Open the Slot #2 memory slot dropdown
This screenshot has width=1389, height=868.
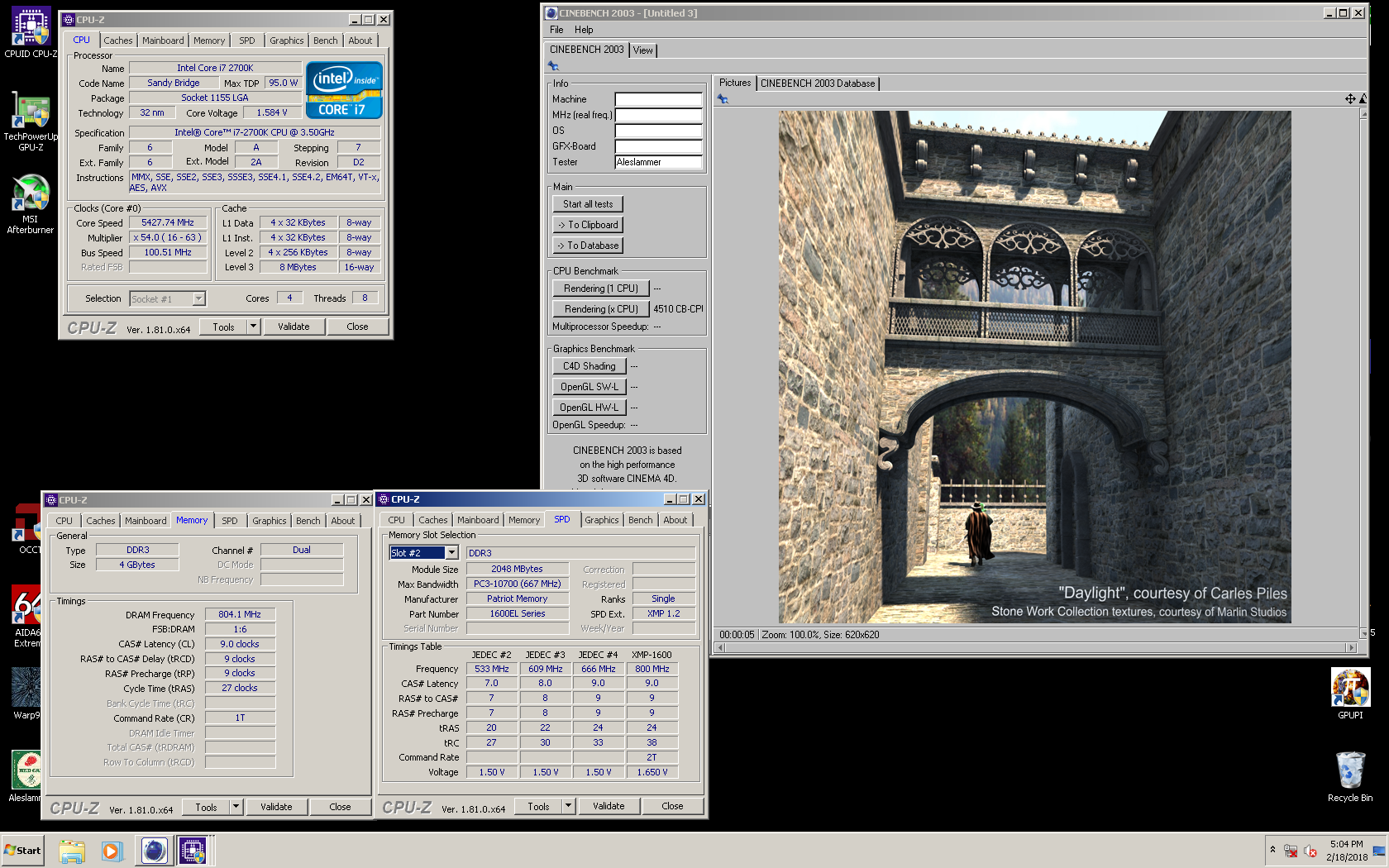pos(451,553)
